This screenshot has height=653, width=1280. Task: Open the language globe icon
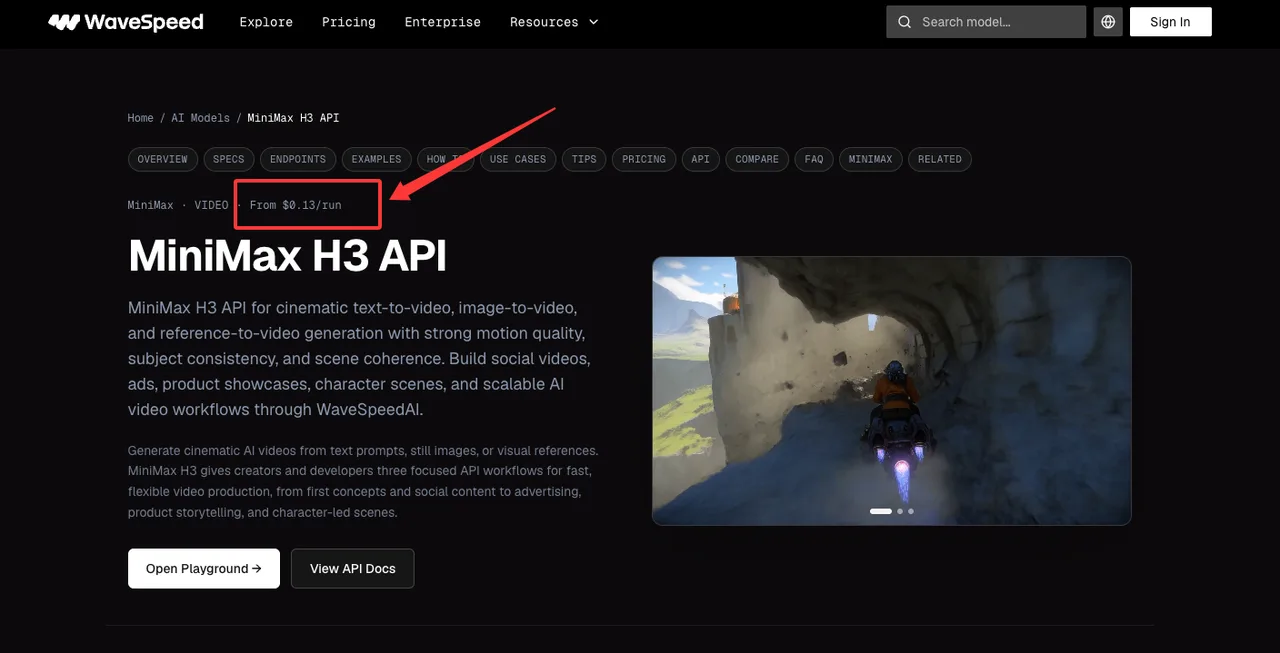(1107, 22)
